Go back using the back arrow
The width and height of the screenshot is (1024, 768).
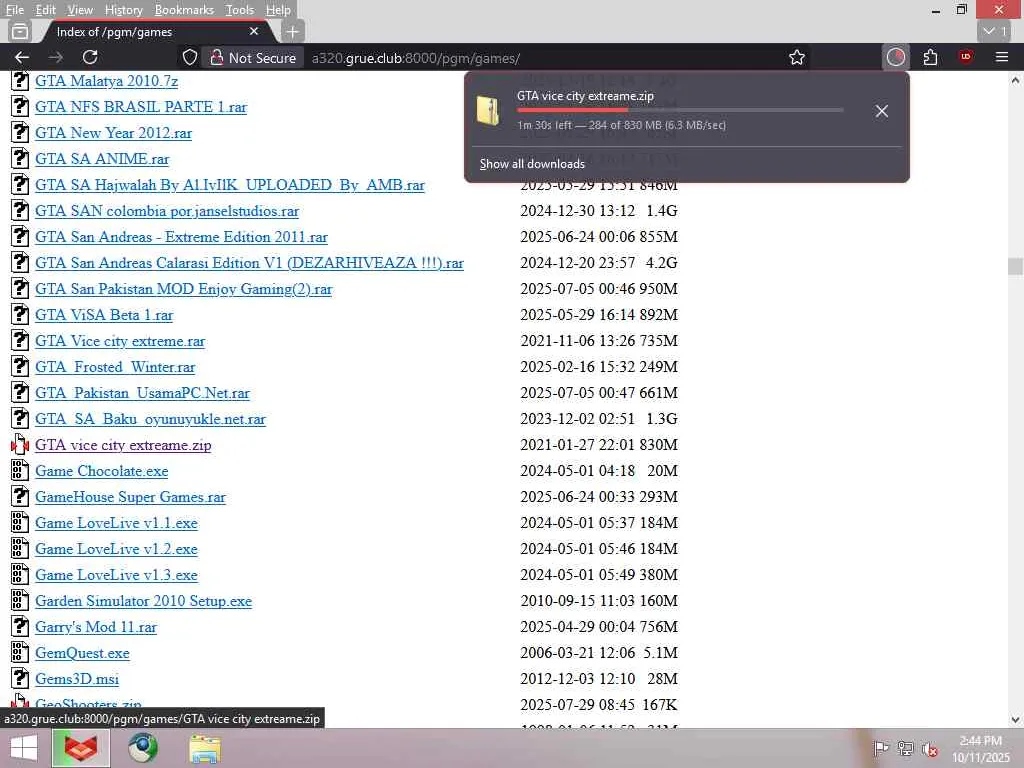(22, 57)
